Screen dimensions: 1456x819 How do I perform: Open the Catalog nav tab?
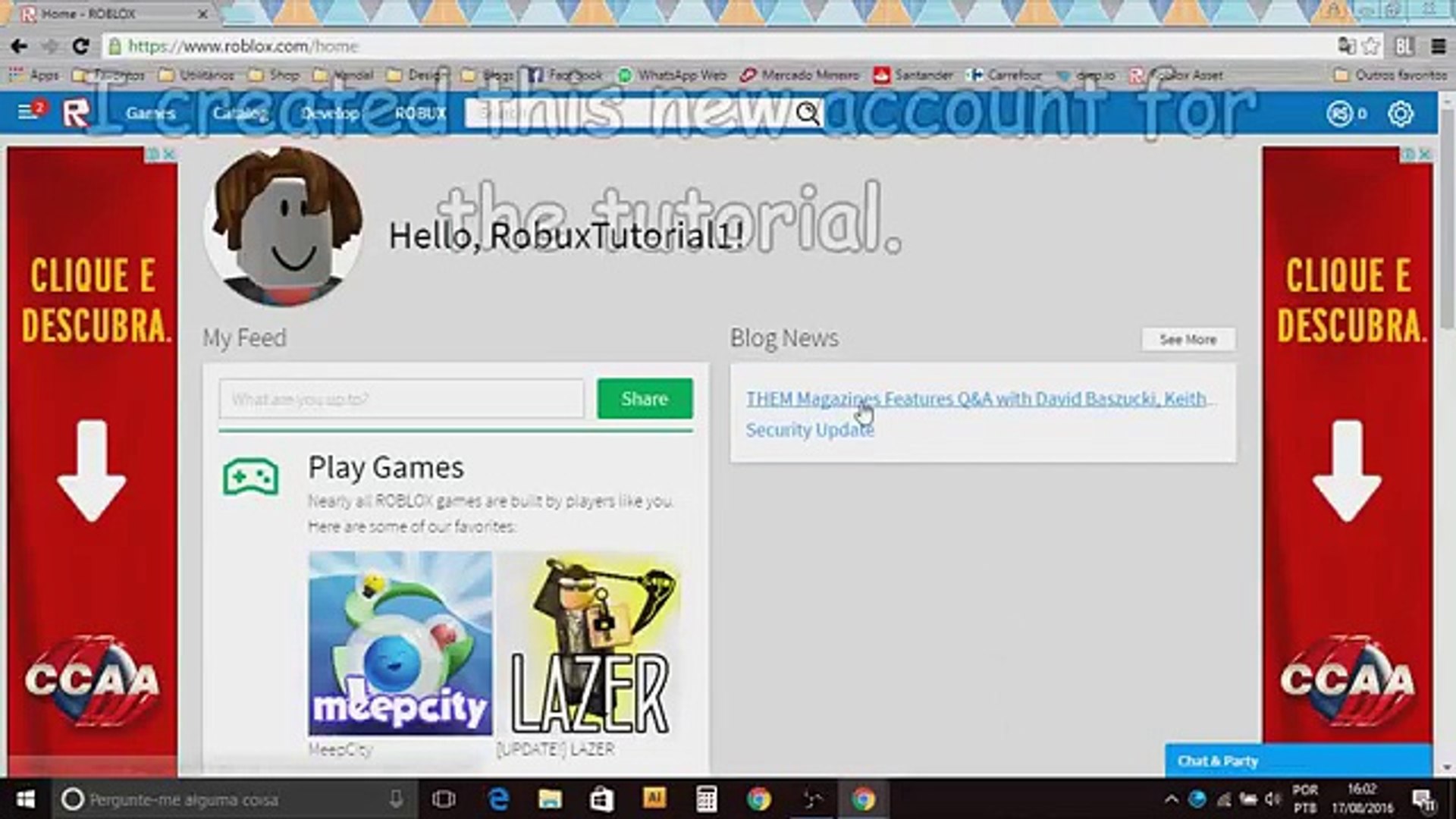pos(240,114)
